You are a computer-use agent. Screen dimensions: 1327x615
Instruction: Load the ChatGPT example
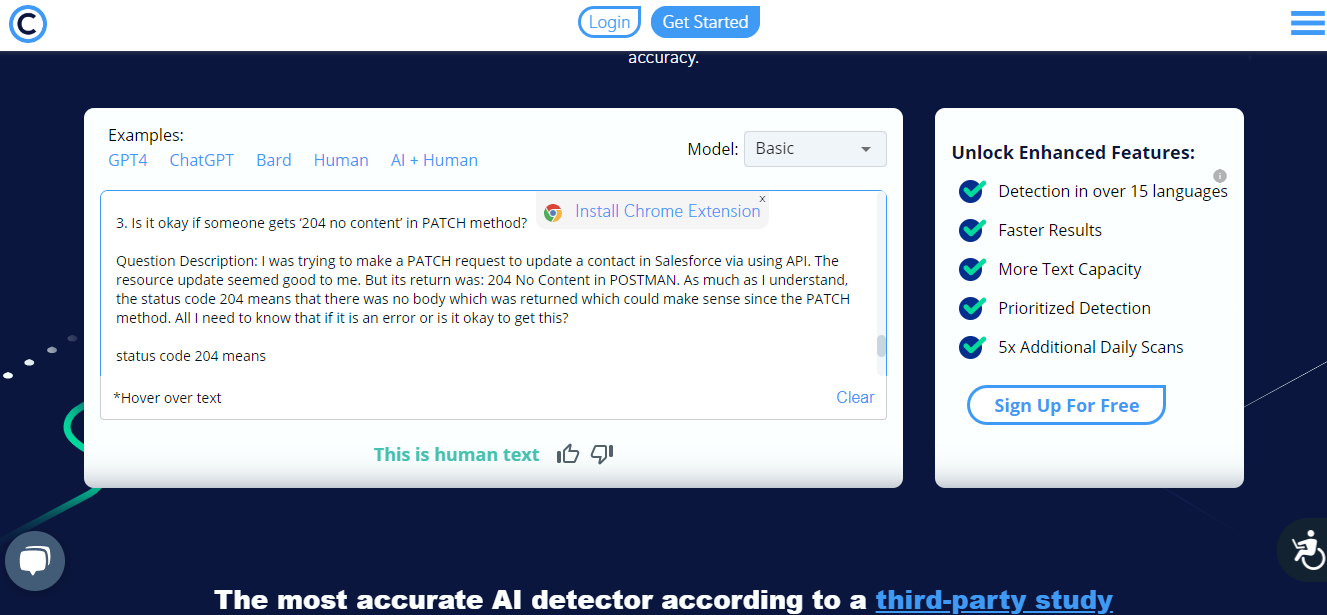pyautogui.click(x=202, y=160)
